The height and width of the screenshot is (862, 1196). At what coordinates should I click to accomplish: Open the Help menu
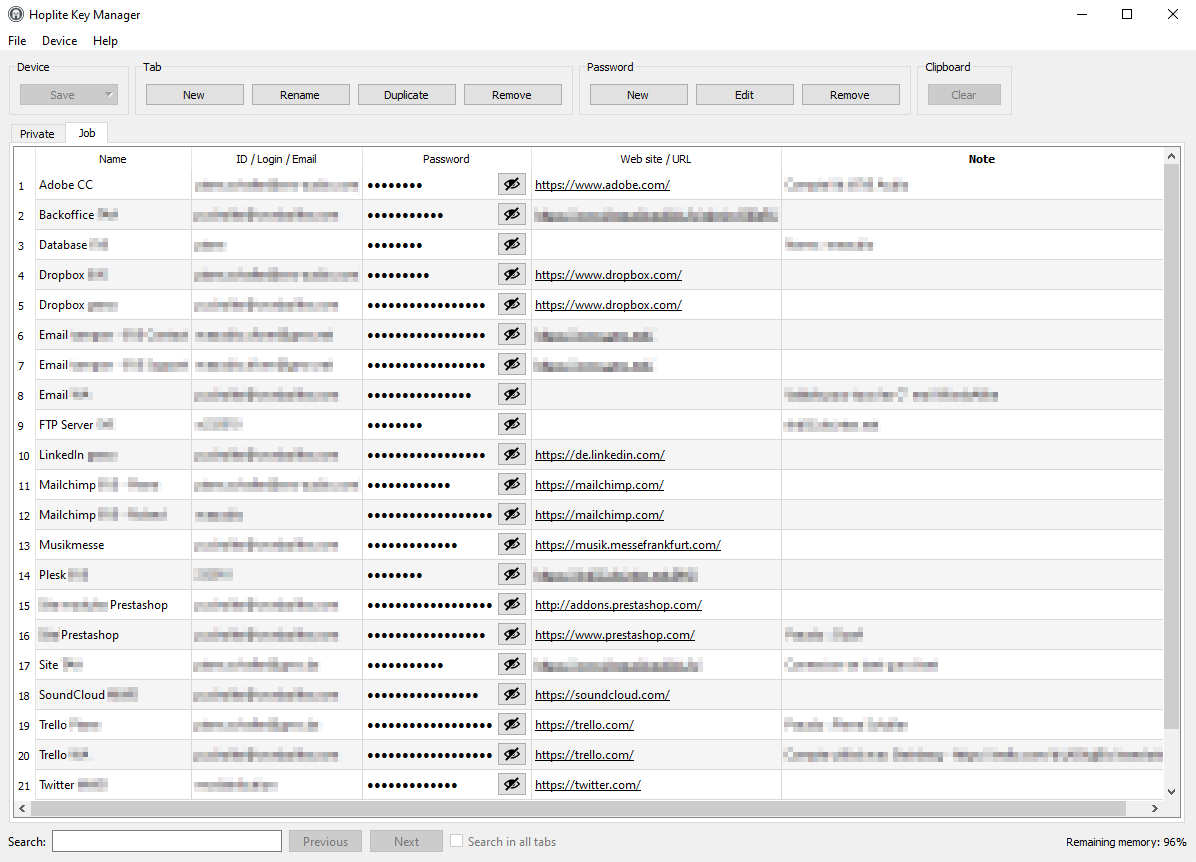click(105, 40)
